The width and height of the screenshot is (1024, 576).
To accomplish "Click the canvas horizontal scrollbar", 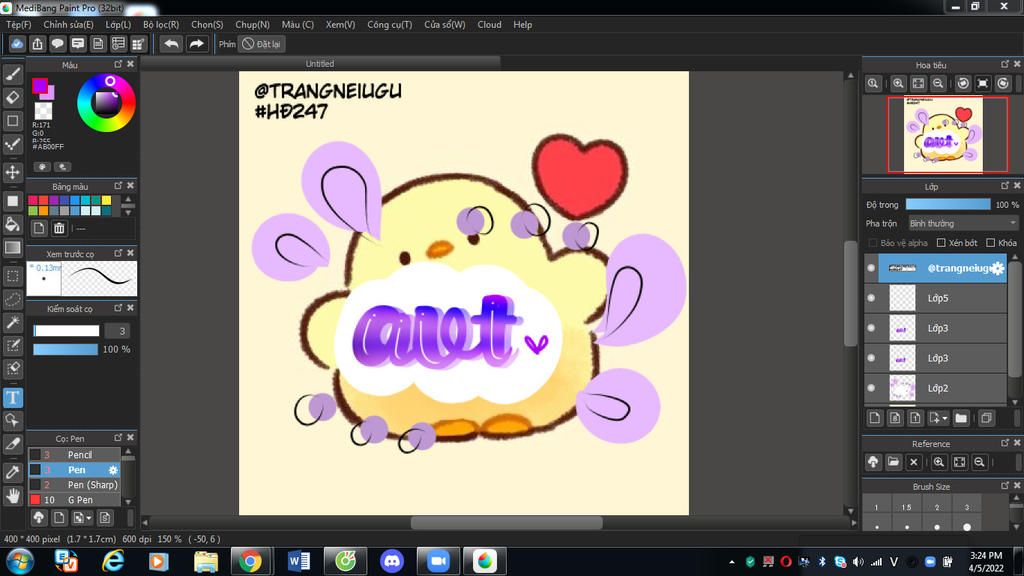I will point(506,522).
